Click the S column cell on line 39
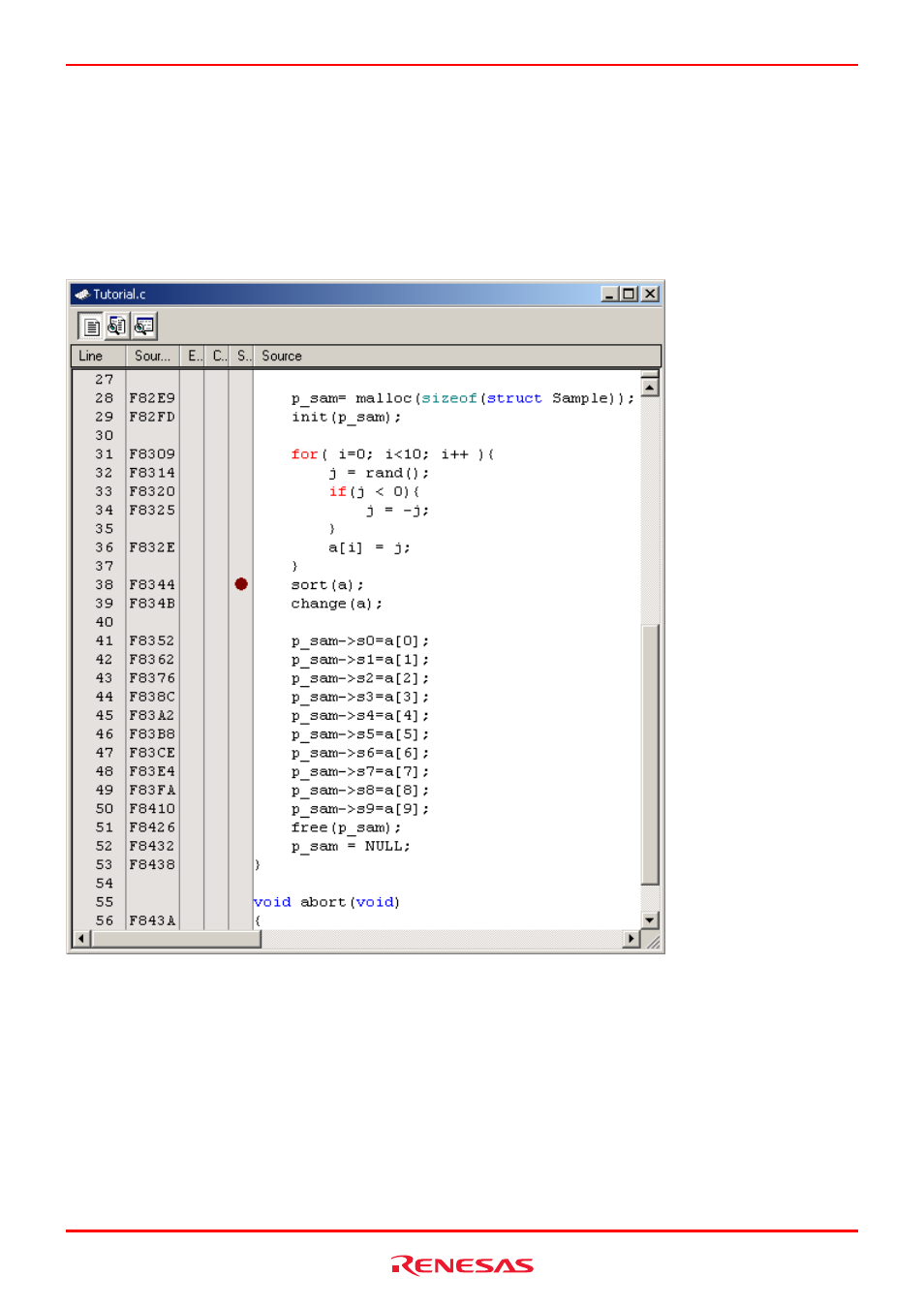This screenshot has width=924, height=1308. 241,604
